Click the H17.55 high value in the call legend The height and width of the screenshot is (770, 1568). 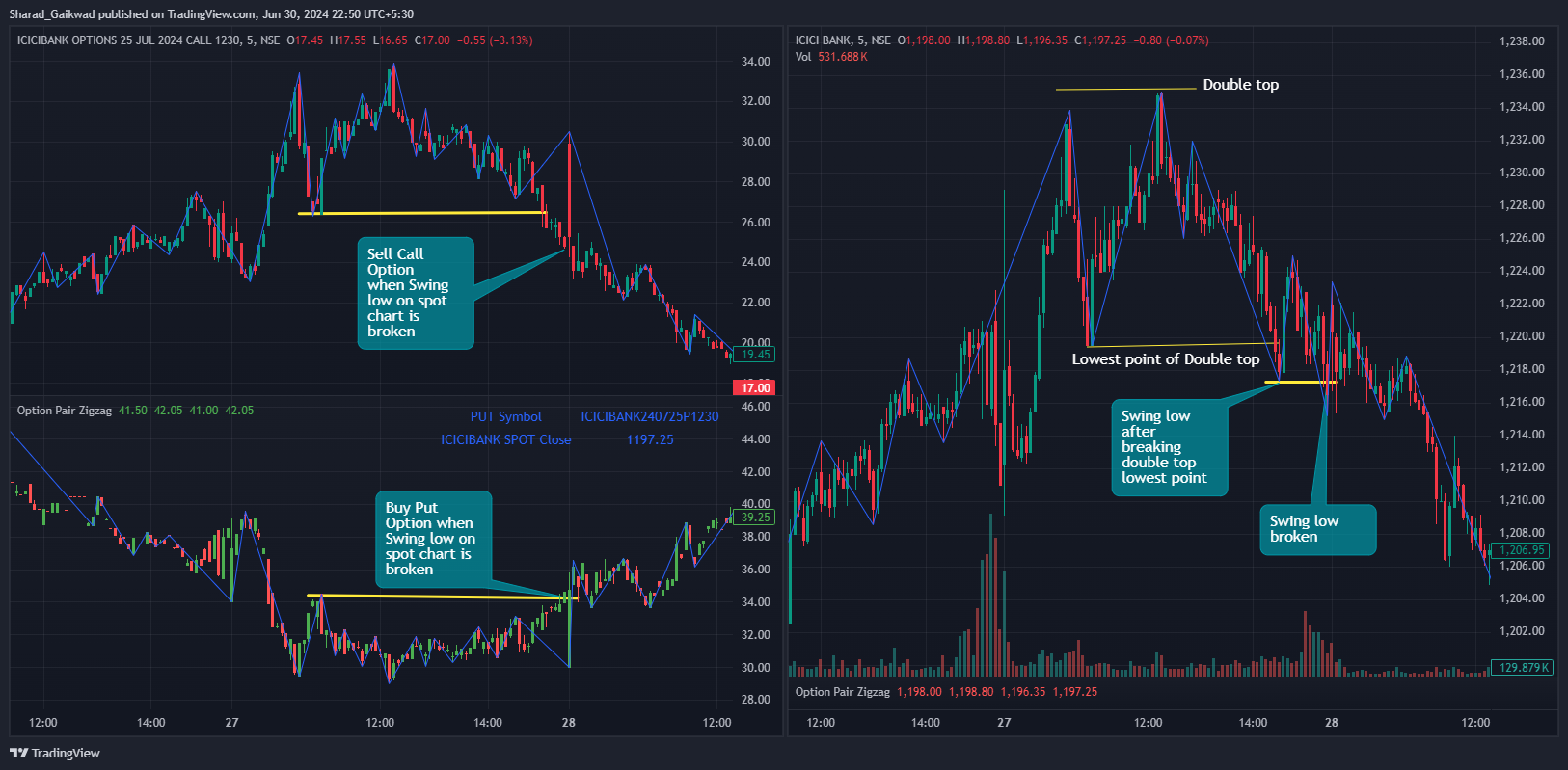(x=348, y=40)
